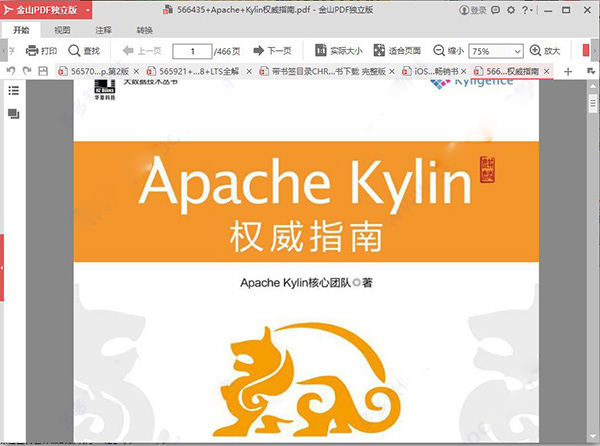Switch to the 转换 ribbon tab
This screenshot has height=446, width=600.
tap(145, 30)
